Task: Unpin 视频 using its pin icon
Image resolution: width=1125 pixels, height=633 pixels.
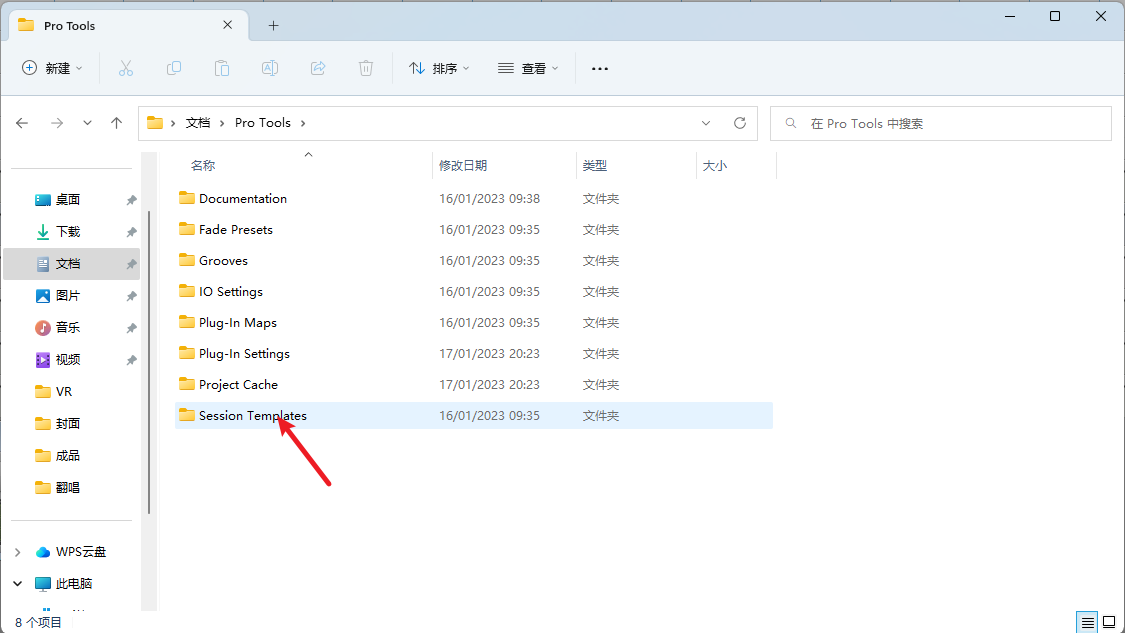Action: [x=131, y=360]
